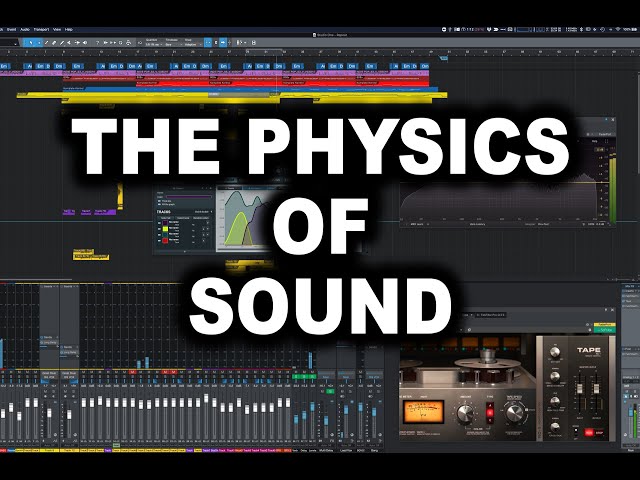Click the Tape Speed knob
The height and width of the screenshot is (480, 640).
pyautogui.click(x=515, y=413)
